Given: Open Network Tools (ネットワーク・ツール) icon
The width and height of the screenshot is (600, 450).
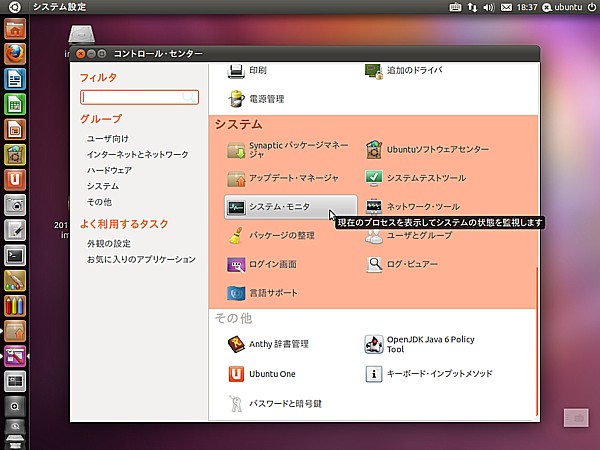Looking at the screenshot, I should coord(374,207).
